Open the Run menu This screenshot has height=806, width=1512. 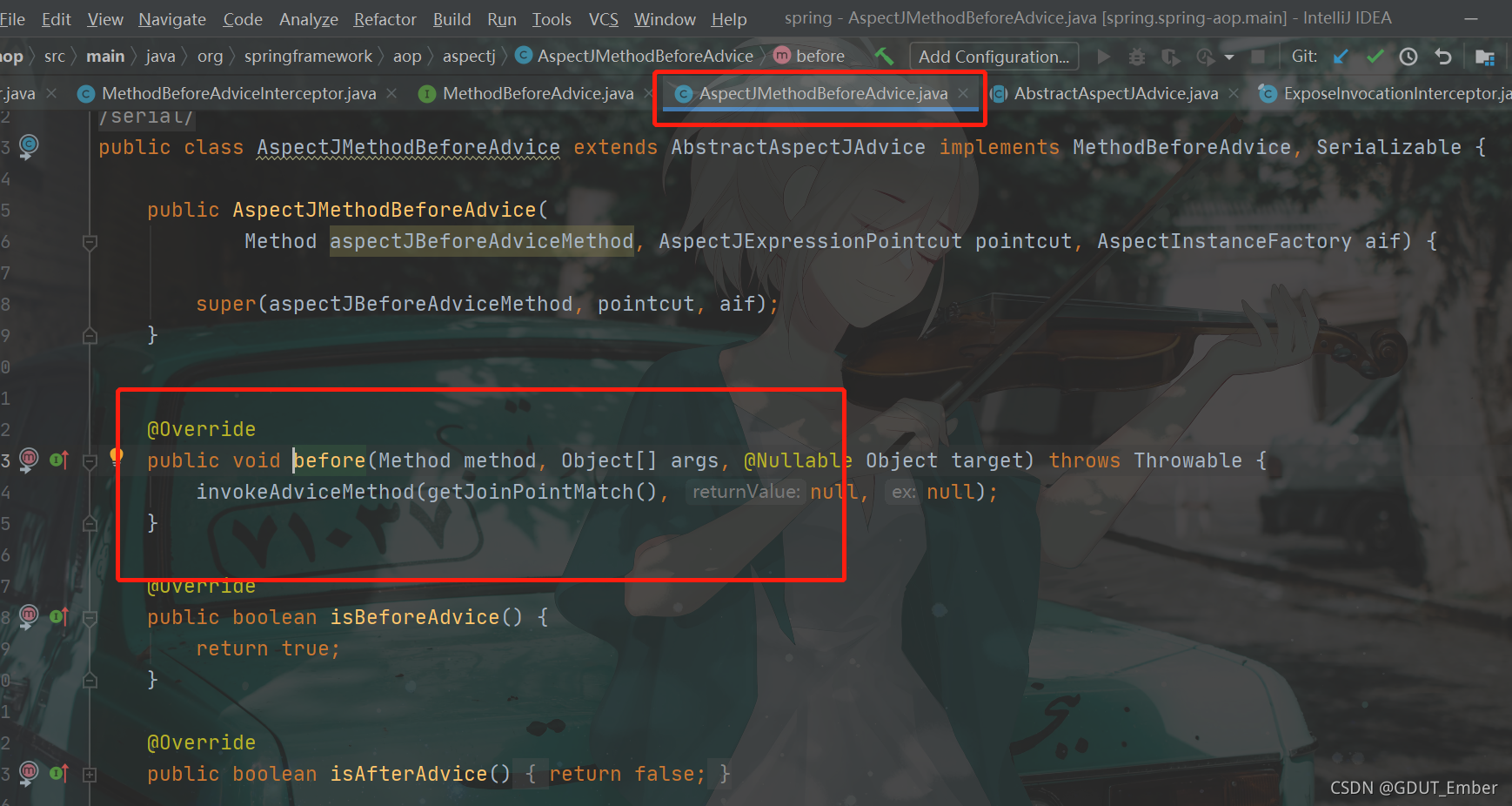(502, 19)
